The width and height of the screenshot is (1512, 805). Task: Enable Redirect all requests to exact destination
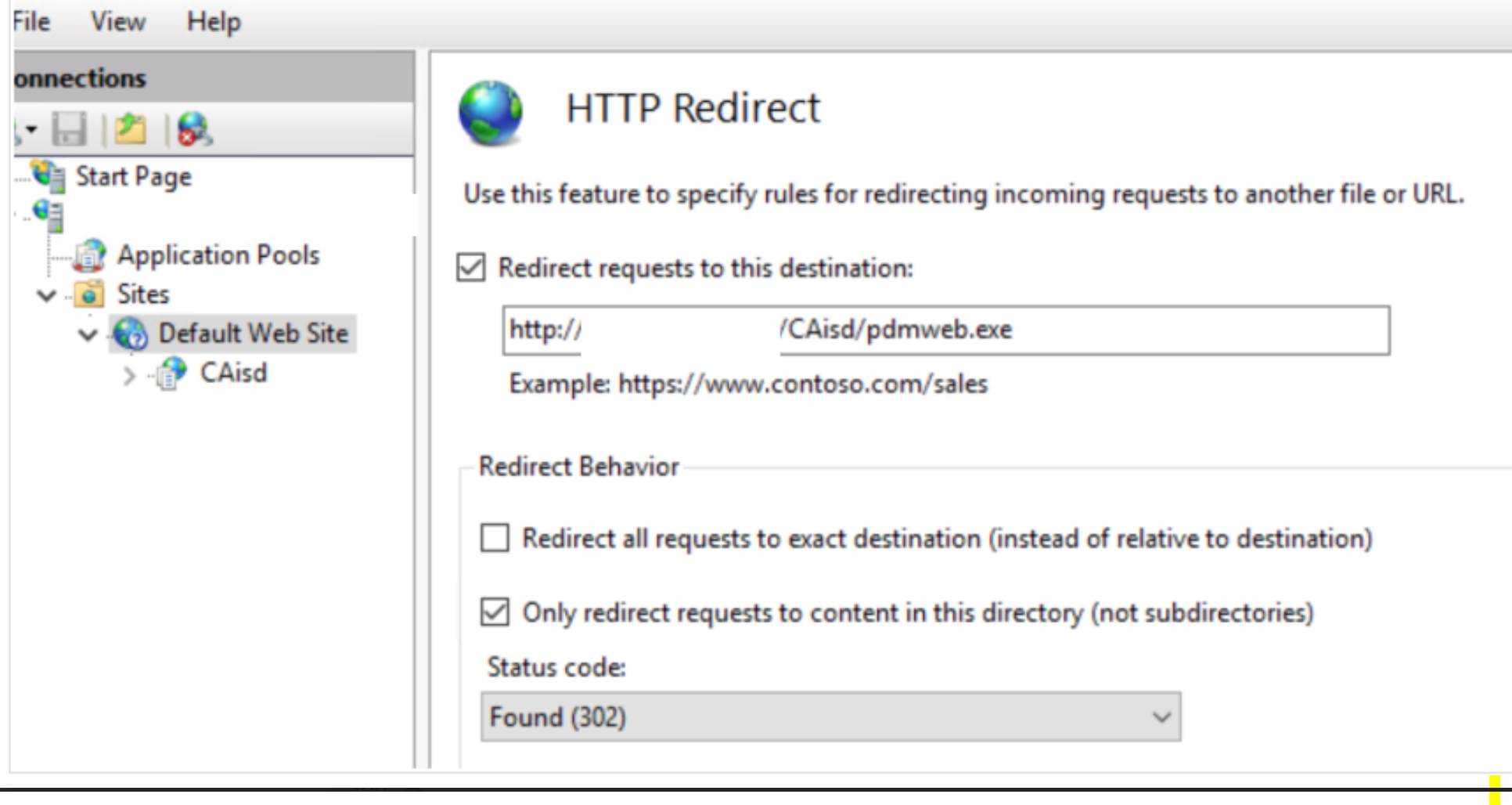[x=495, y=539]
